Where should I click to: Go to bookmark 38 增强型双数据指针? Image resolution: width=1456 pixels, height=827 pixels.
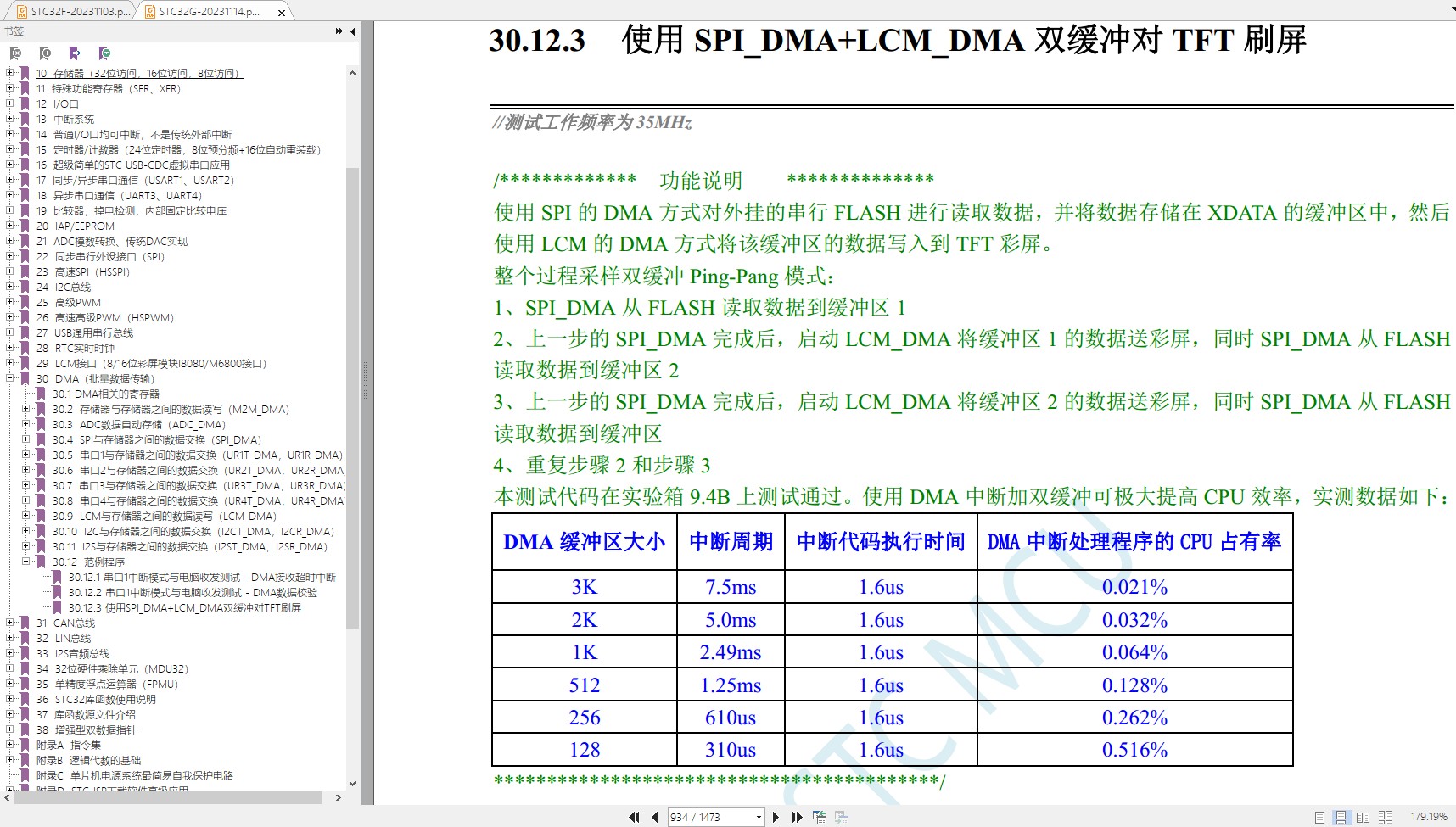click(86, 730)
